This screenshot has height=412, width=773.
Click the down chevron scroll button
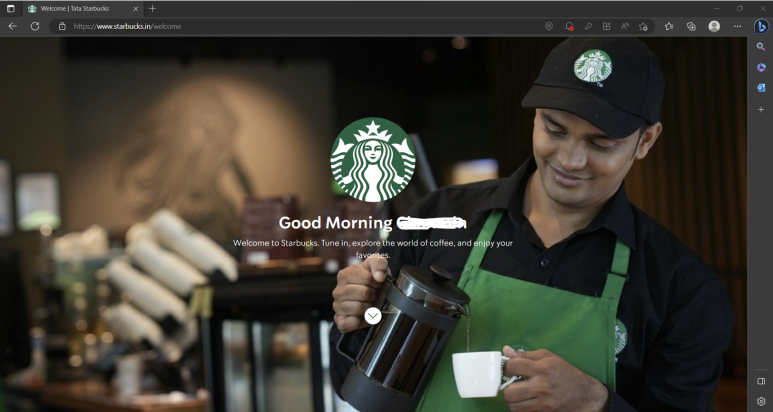tap(373, 316)
